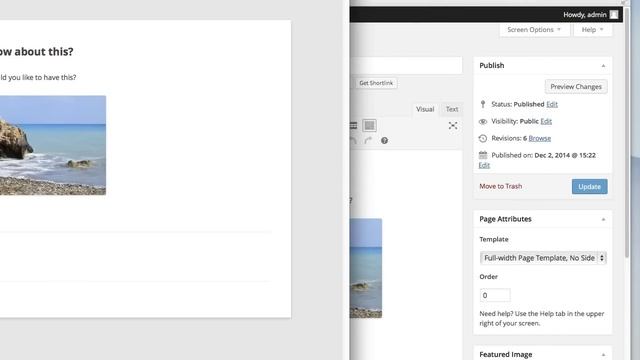Click Move to Trash link
Viewport: 640px width, 360px height.
coord(500,186)
